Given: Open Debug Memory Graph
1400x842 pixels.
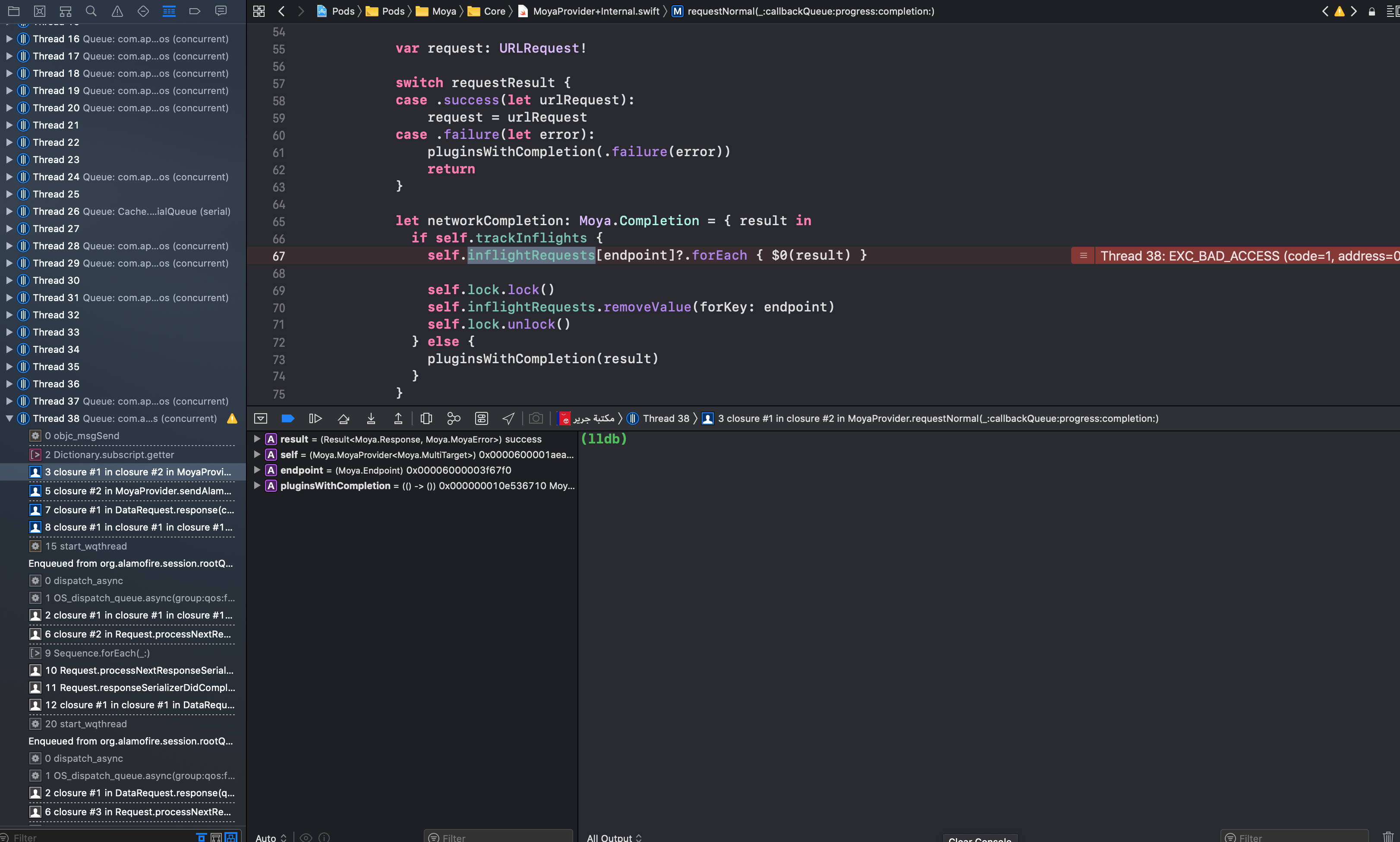Looking at the screenshot, I should 454,419.
